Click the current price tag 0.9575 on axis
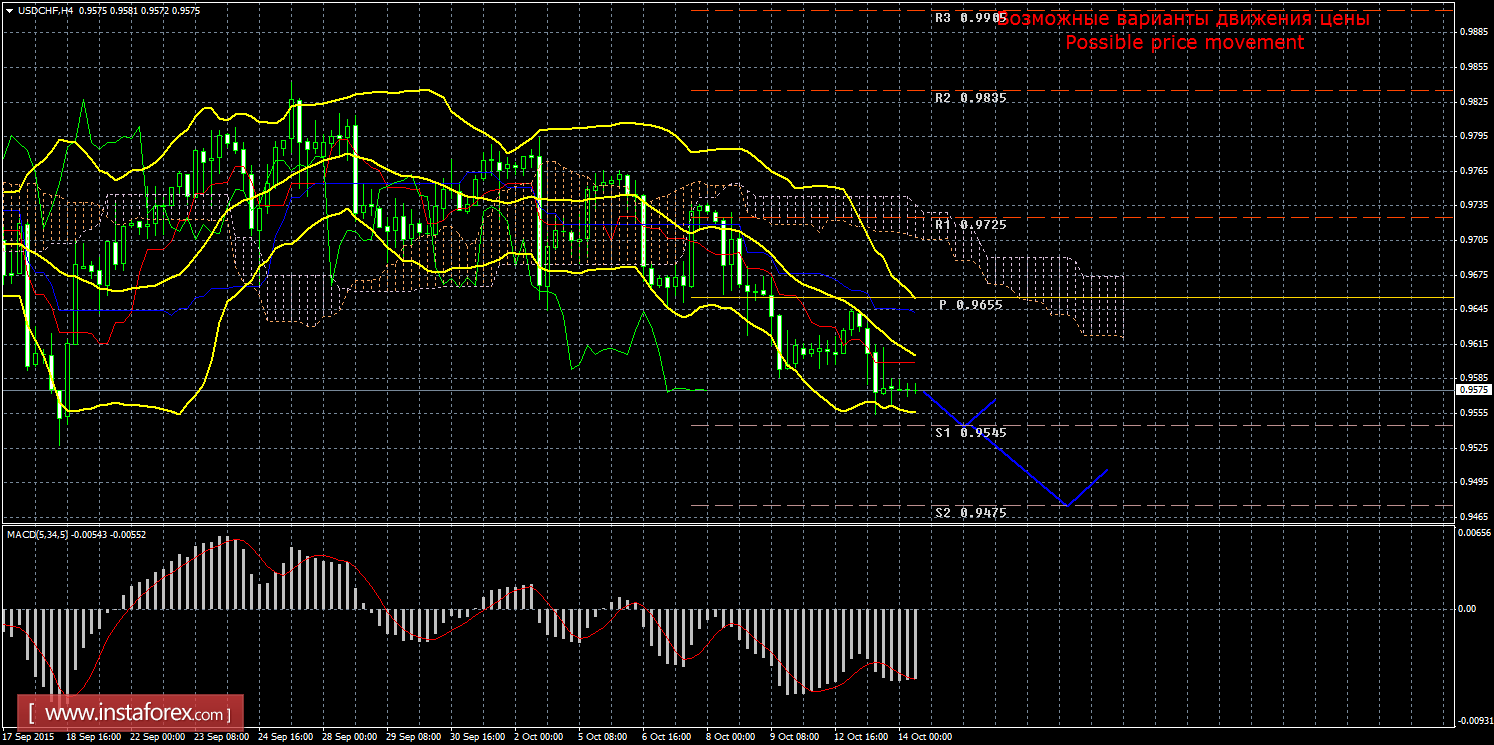Screen dimensions: 1494x745 [1473, 390]
